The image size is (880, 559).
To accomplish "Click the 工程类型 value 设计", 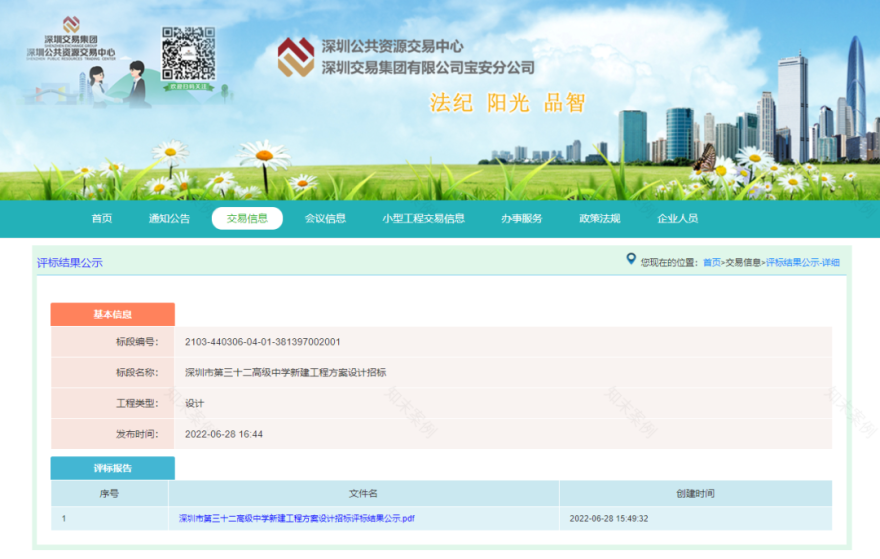I will pyautogui.click(x=194, y=403).
